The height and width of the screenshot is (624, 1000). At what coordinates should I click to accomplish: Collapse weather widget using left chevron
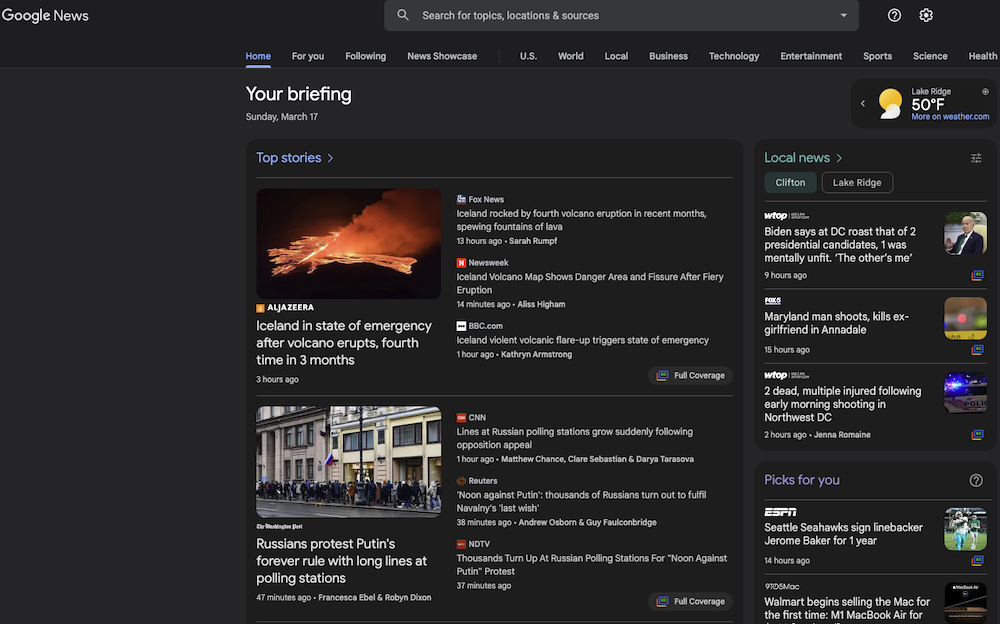(x=863, y=104)
